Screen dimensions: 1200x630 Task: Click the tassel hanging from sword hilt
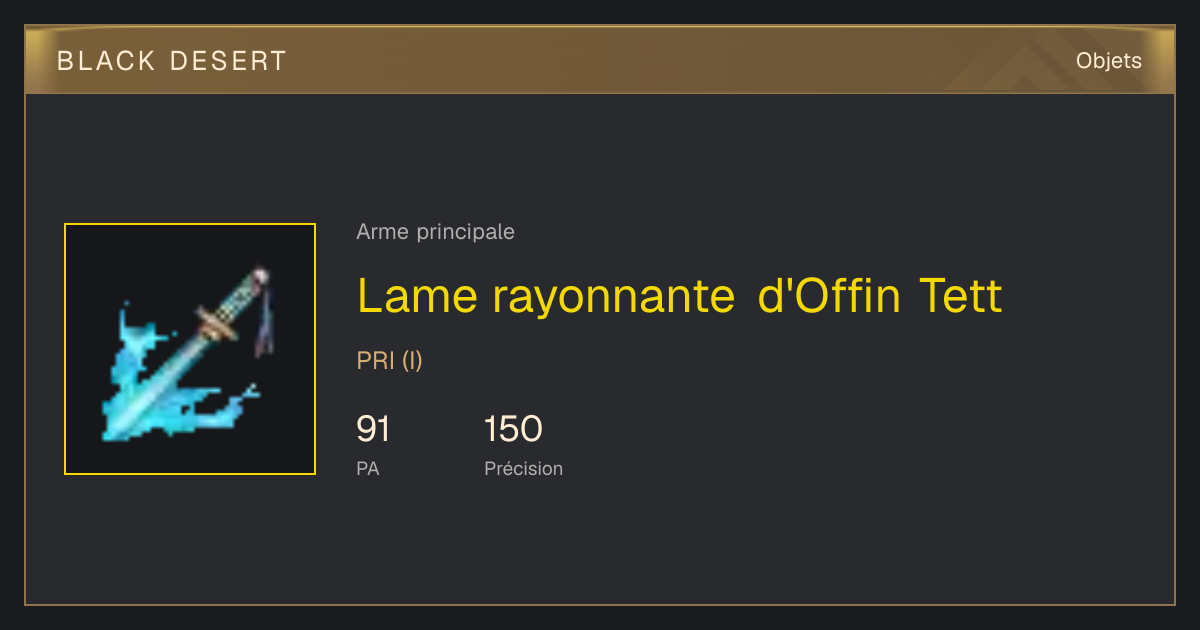[x=266, y=320]
